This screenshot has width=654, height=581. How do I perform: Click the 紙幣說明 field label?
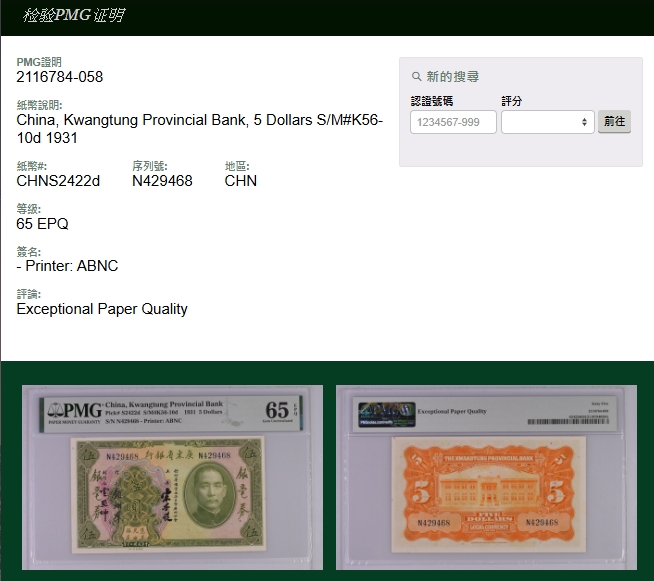click(39, 105)
